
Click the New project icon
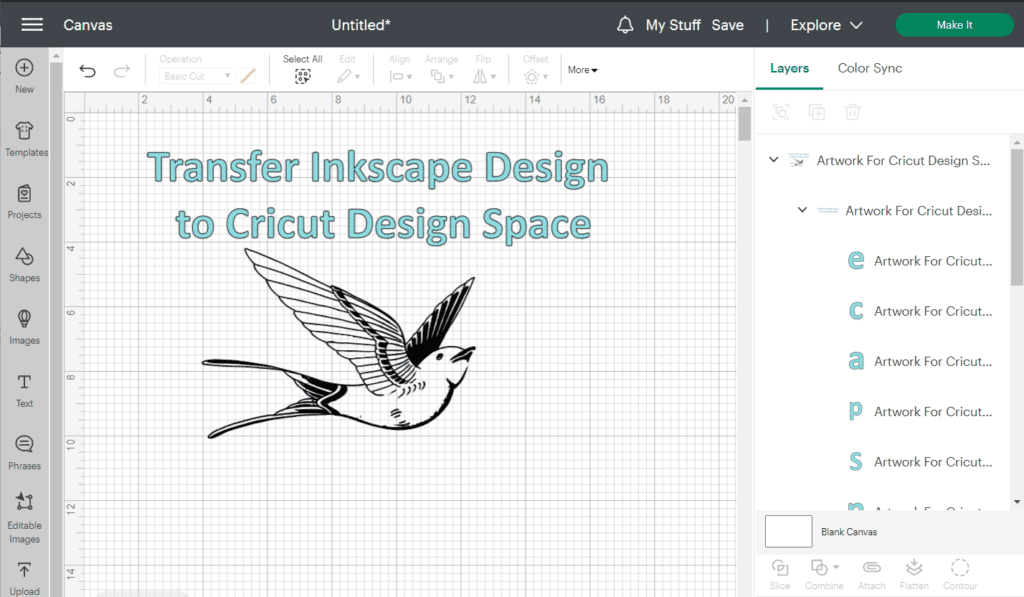(x=24, y=69)
